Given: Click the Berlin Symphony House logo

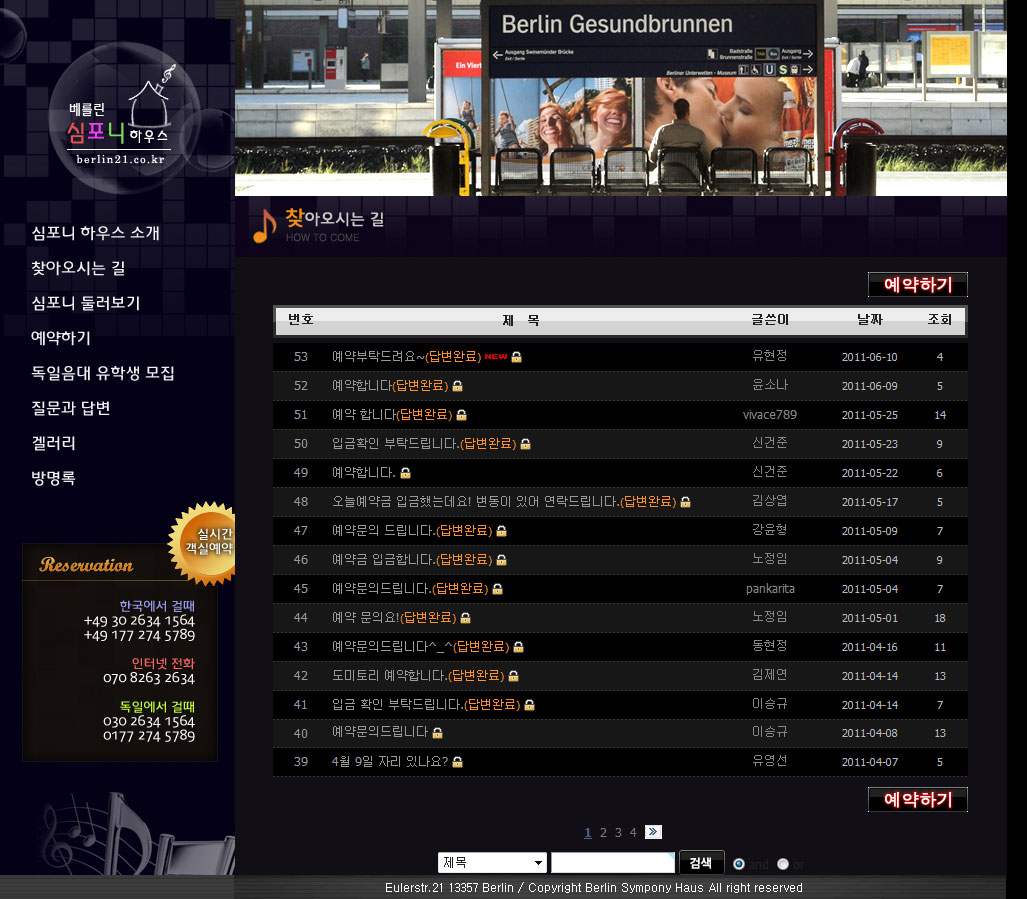Looking at the screenshot, I should pos(124,119).
